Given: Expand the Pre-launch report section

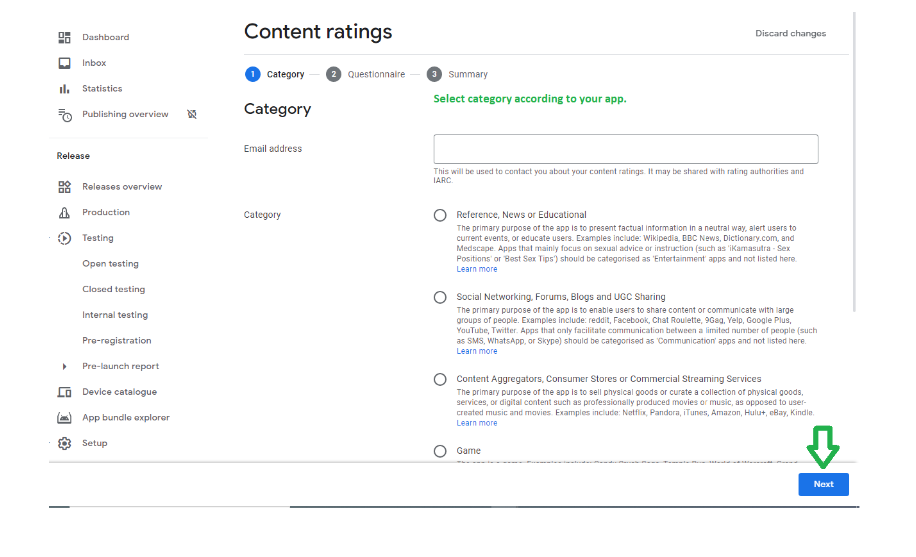Looking at the screenshot, I should pos(65,367).
